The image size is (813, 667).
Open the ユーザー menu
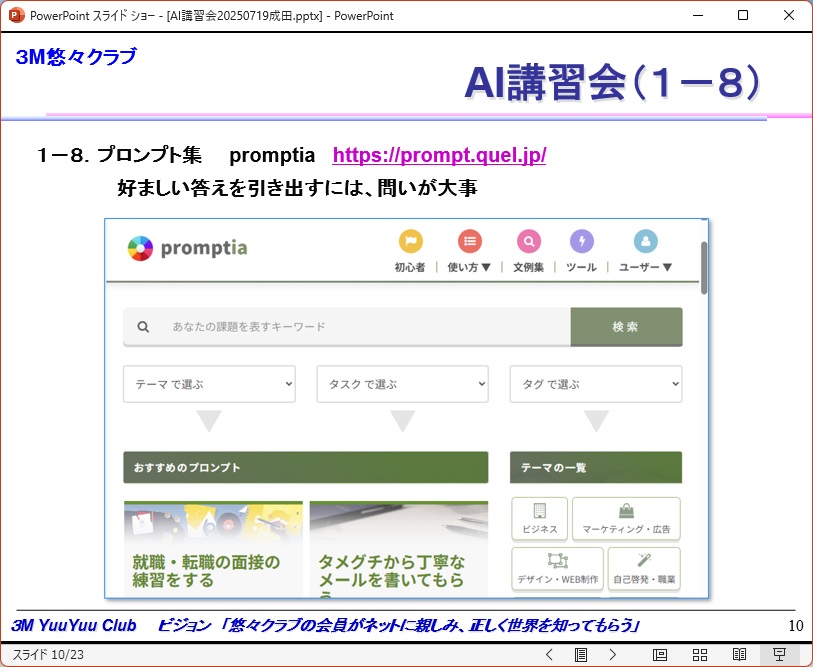[645, 267]
